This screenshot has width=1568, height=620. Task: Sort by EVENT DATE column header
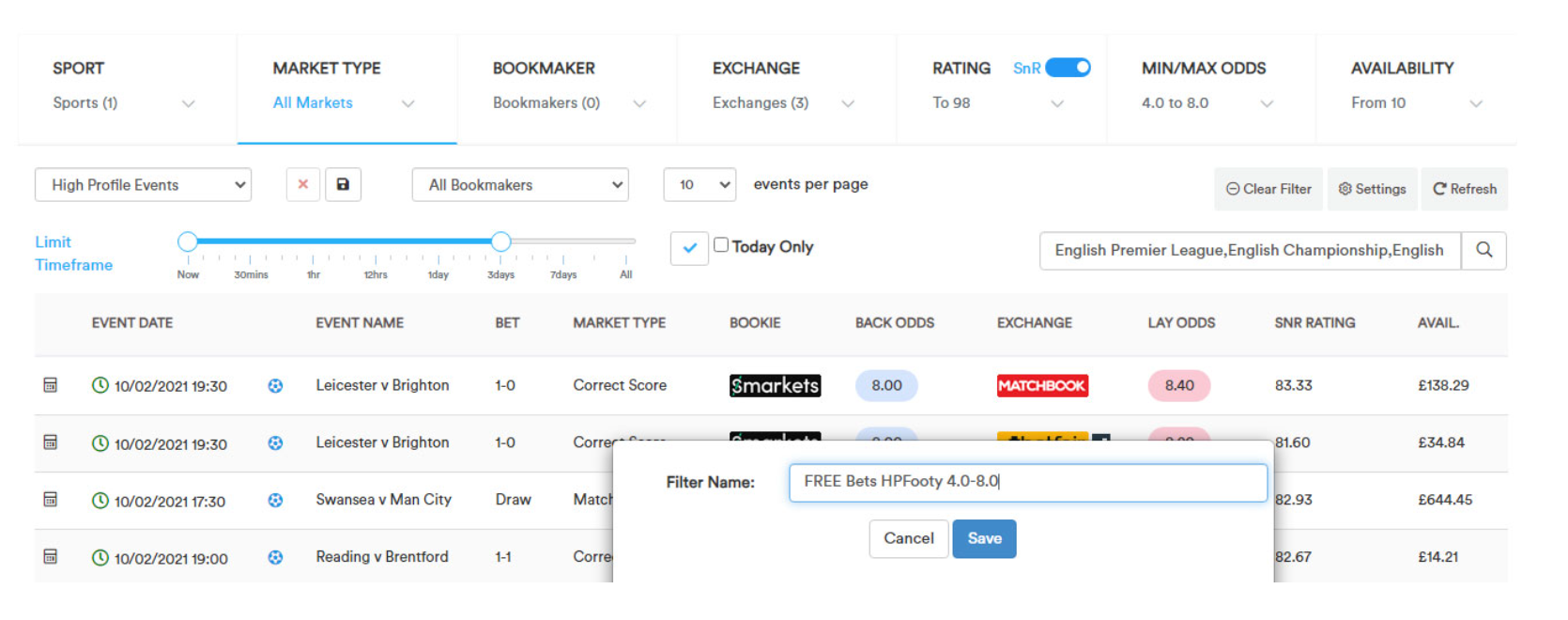pos(132,323)
